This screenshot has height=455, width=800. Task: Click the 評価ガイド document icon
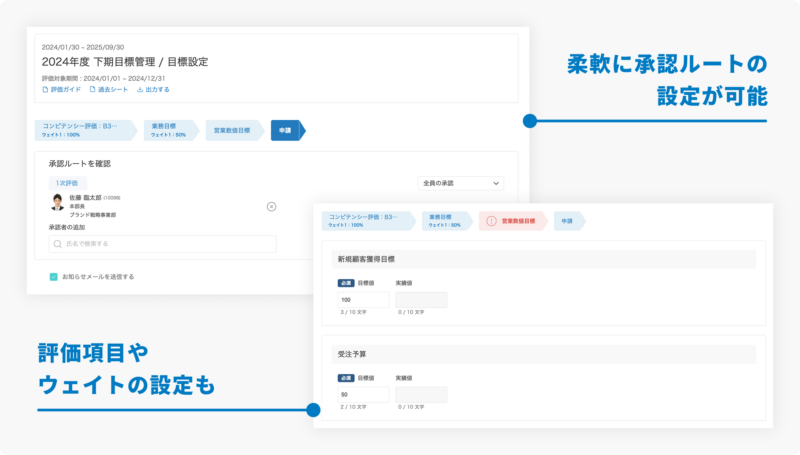[x=45, y=89]
